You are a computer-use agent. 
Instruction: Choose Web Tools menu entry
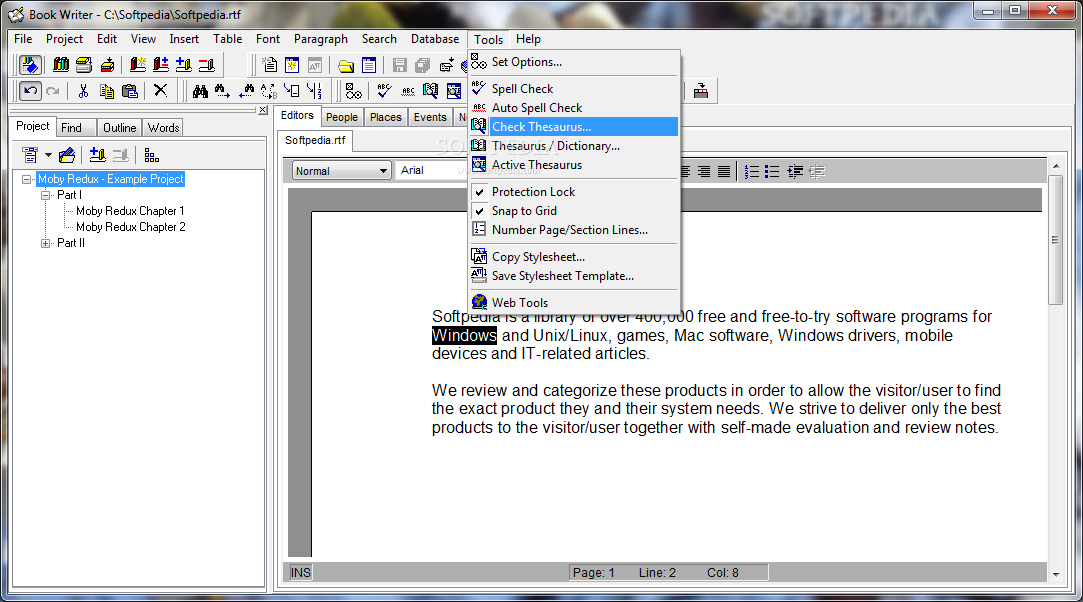(575, 302)
